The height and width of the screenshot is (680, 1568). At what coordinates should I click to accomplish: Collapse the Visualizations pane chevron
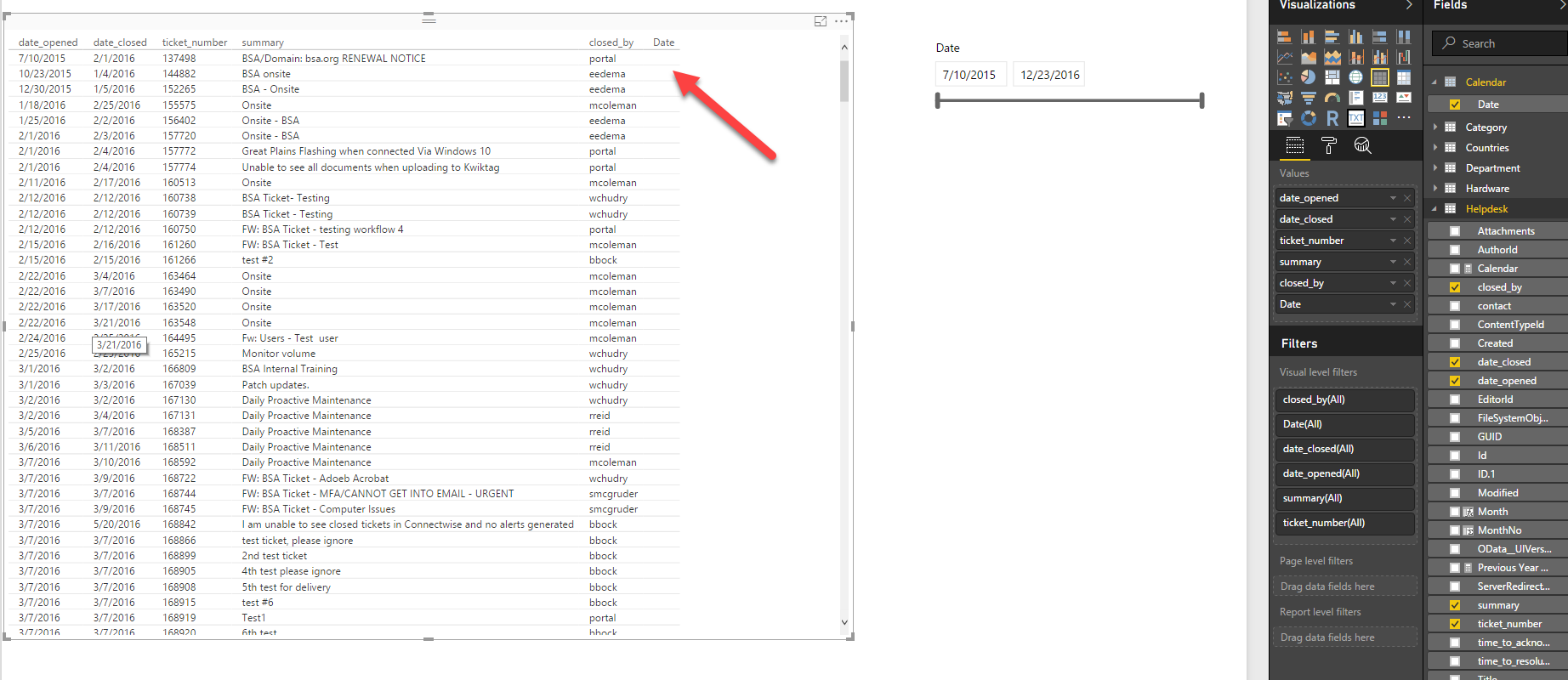pyautogui.click(x=1409, y=5)
